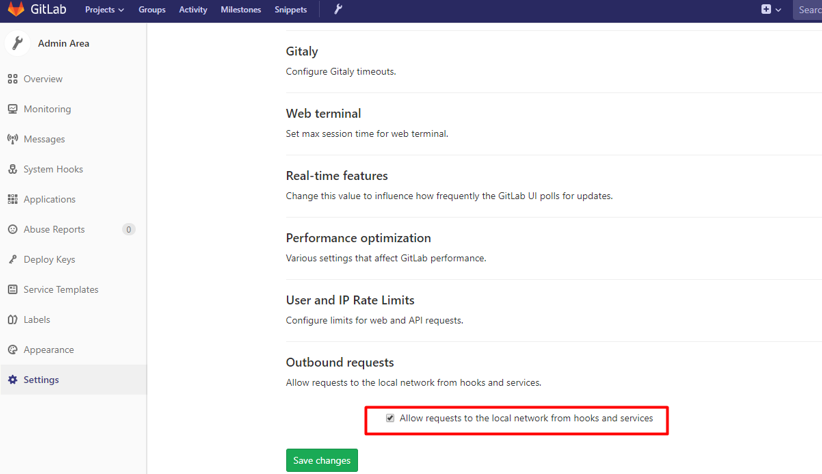Click the plus new-item icon in navbar
Image resolution: width=822 pixels, height=474 pixels.
766,9
